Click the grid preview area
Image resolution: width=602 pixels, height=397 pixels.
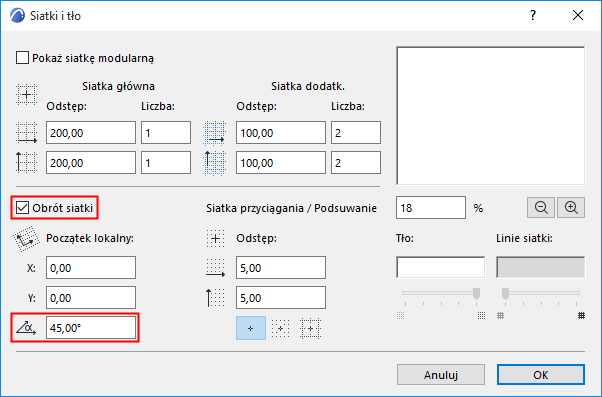point(491,116)
